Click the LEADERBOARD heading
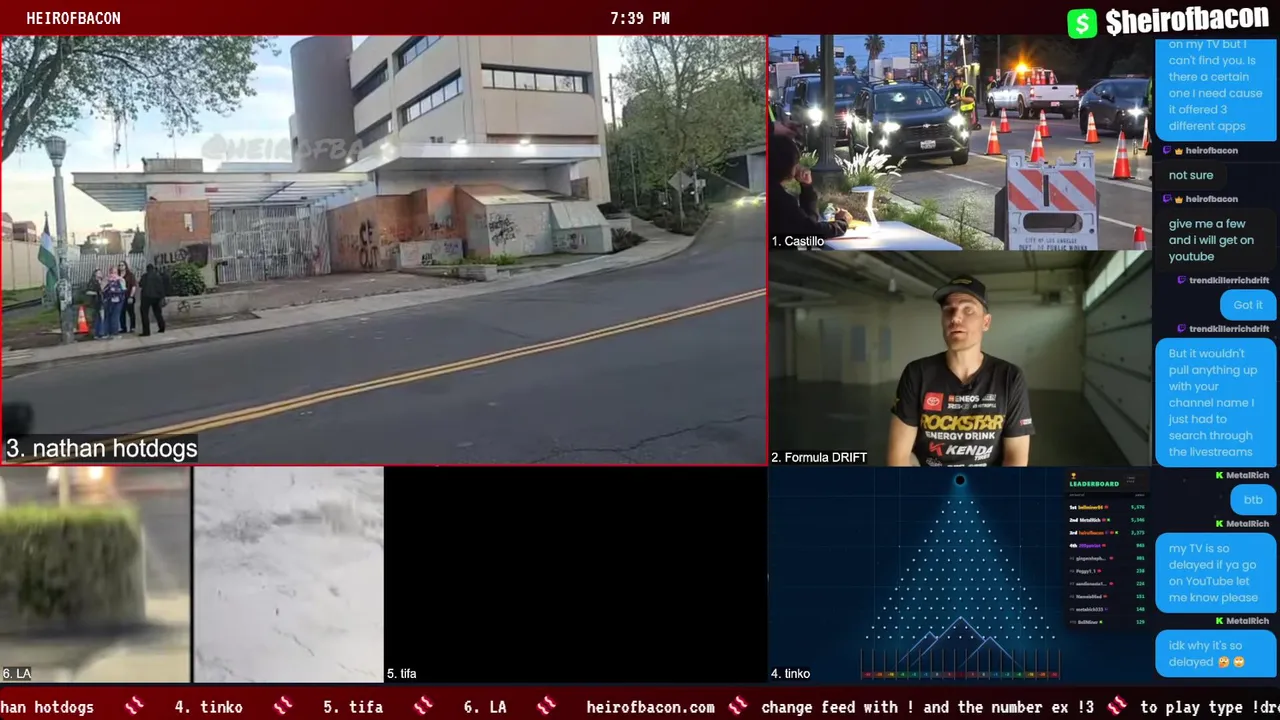Image resolution: width=1280 pixels, height=720 pixels. tap(1094, 484)
